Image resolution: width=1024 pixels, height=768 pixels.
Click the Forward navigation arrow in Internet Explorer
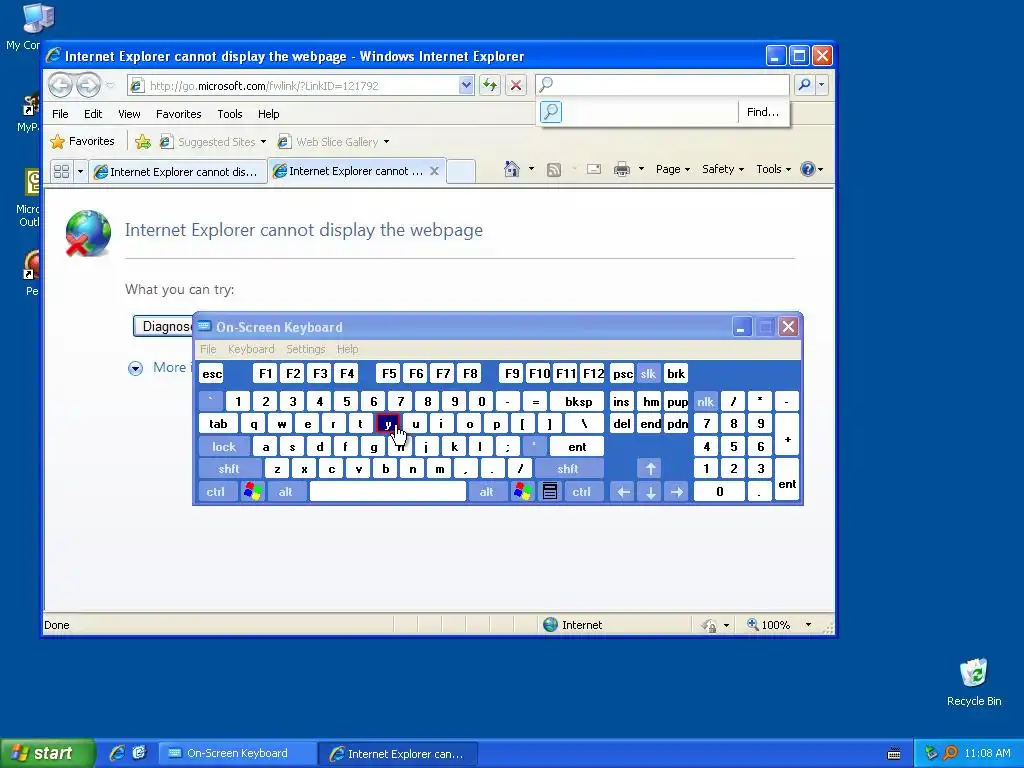tap(88, 85)
